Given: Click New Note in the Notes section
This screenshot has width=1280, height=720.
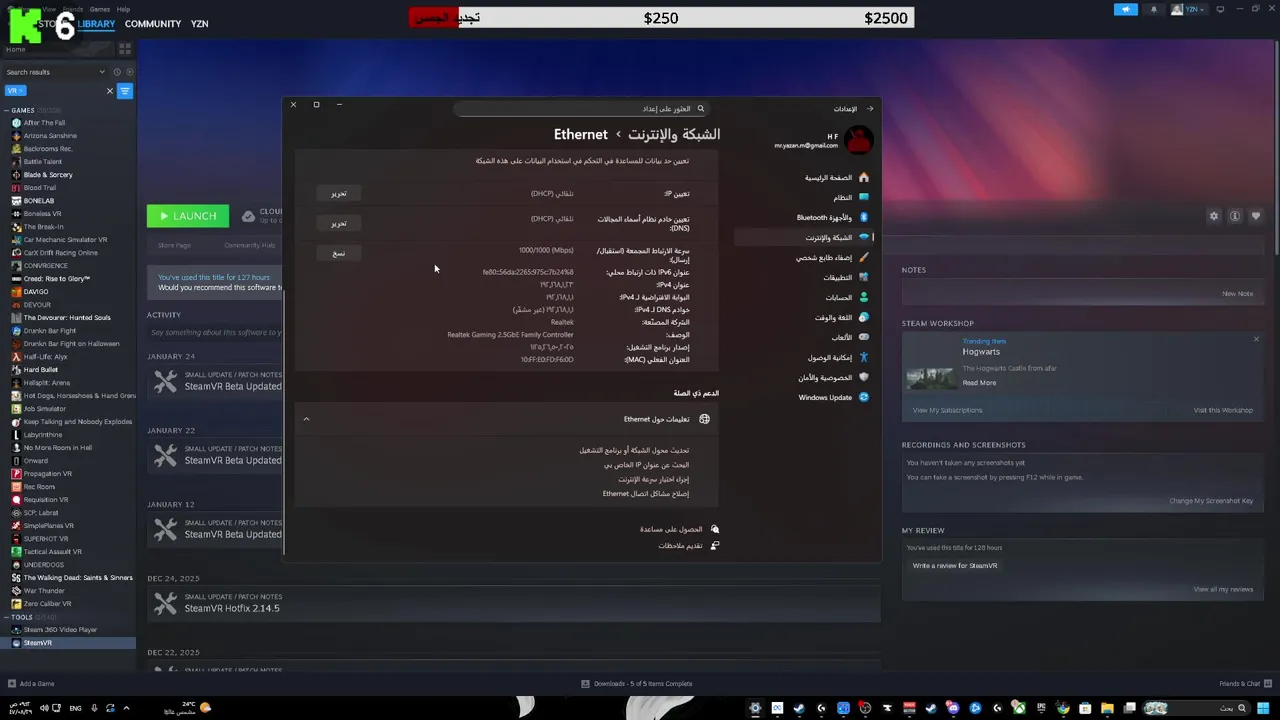Looking at the screenshot, I should click(1237, 294).
